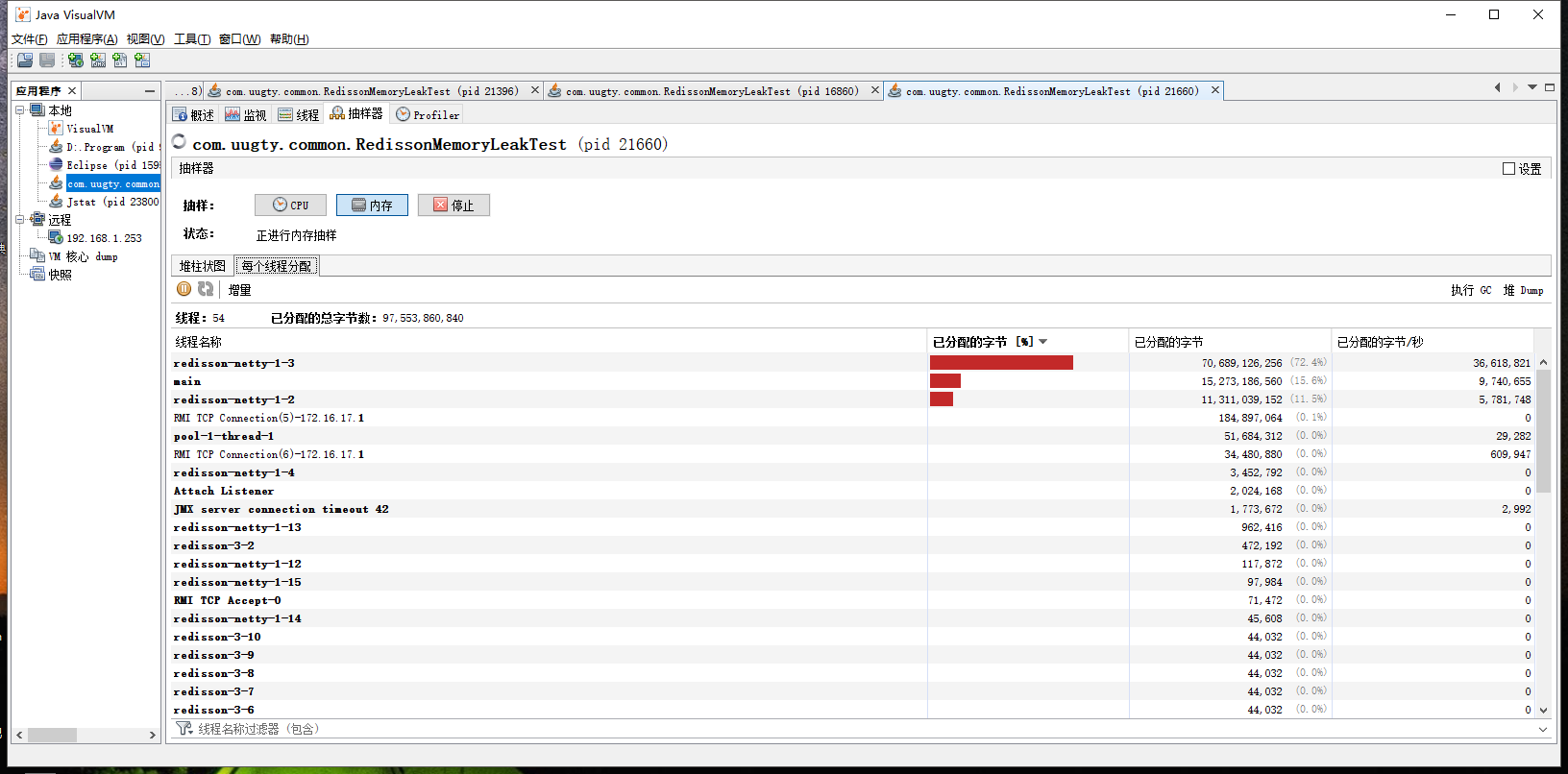
Task: Select Jstat (pid 23800) application node
Action: [x=104, y=202]
